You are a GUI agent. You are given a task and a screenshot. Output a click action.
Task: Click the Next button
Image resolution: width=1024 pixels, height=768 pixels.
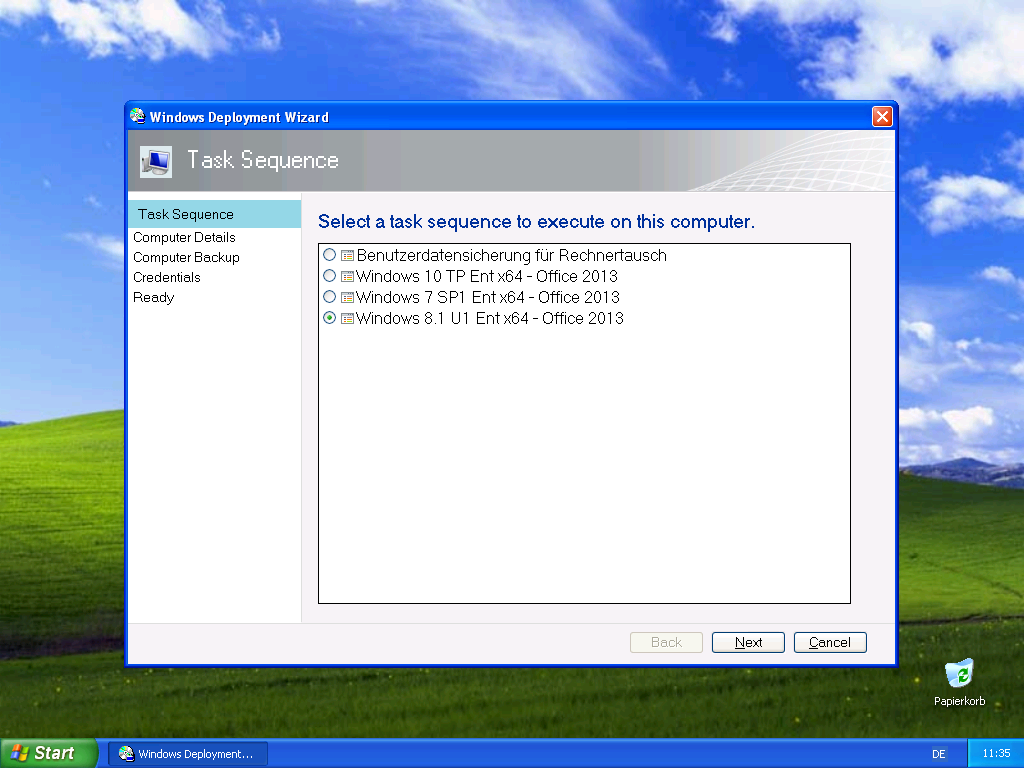(748, 642)
